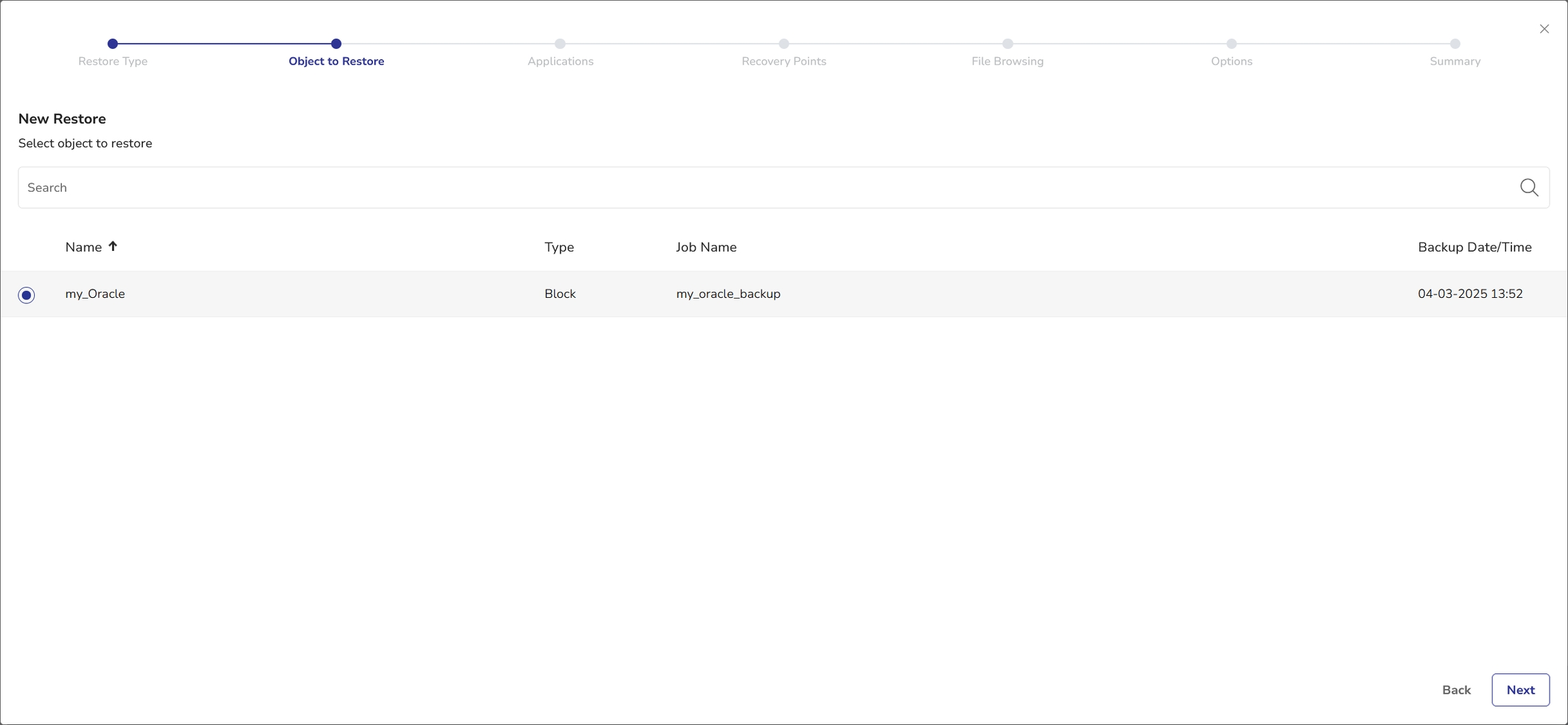Sort by the Type column header
Viewport: 1568px width, 725px height.
pos(559,247)
